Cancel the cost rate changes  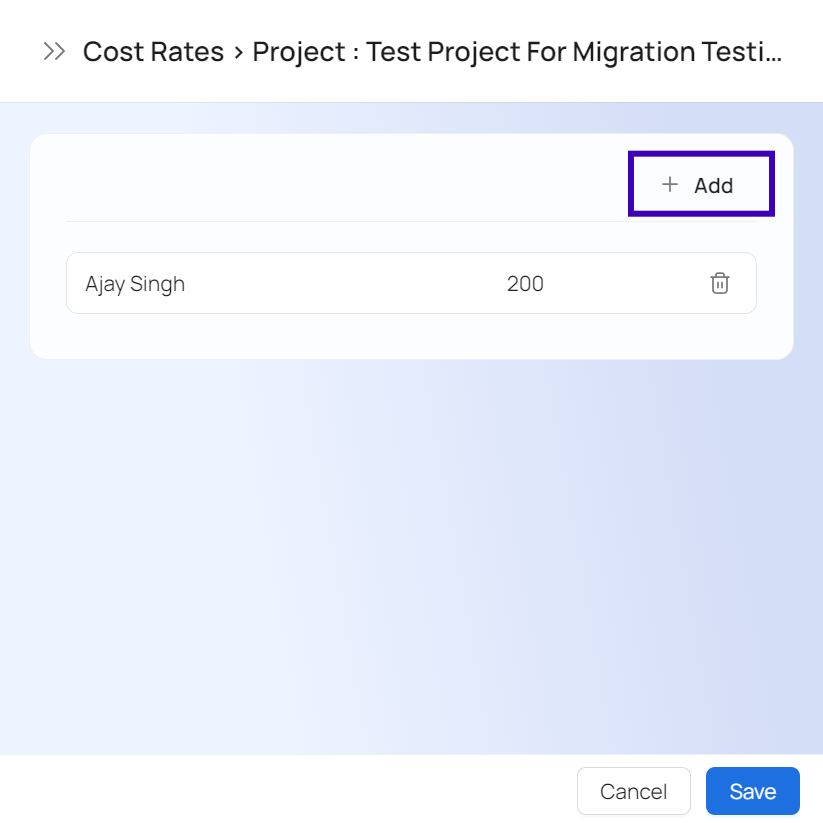click(x=633, y=792)
